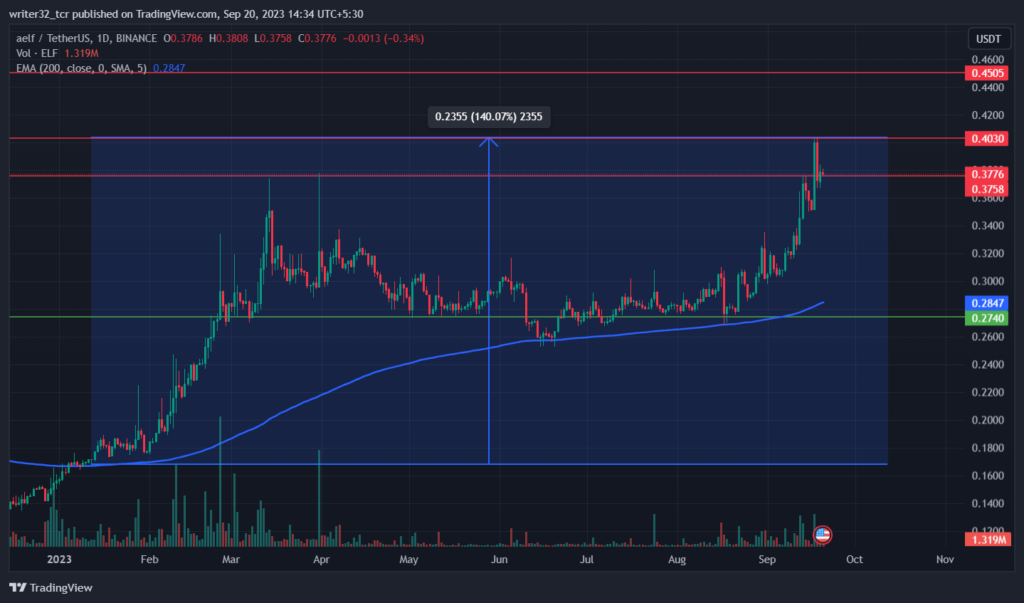Click the published-by header text at top
The width and height of the screenshot is (1024, 603).
coord(186,14)
